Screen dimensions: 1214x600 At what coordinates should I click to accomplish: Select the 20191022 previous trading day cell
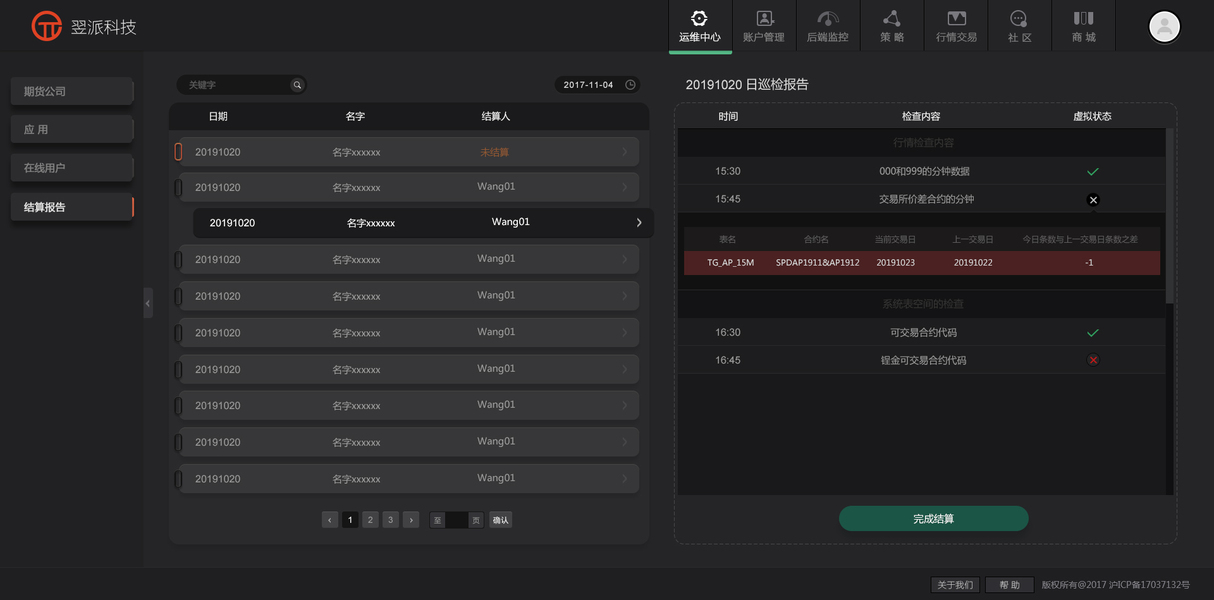[973, 263]
